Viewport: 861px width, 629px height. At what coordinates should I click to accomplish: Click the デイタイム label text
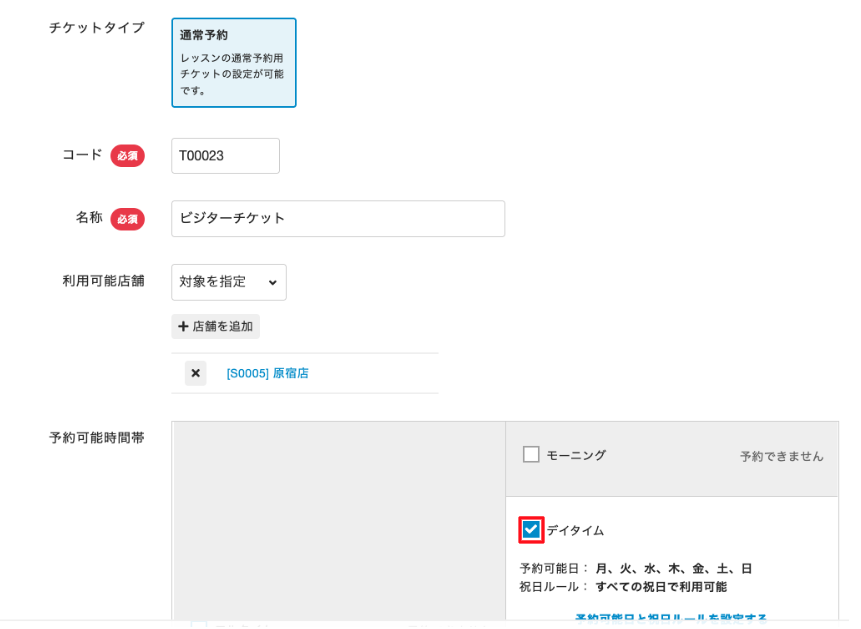click(575, 531)
